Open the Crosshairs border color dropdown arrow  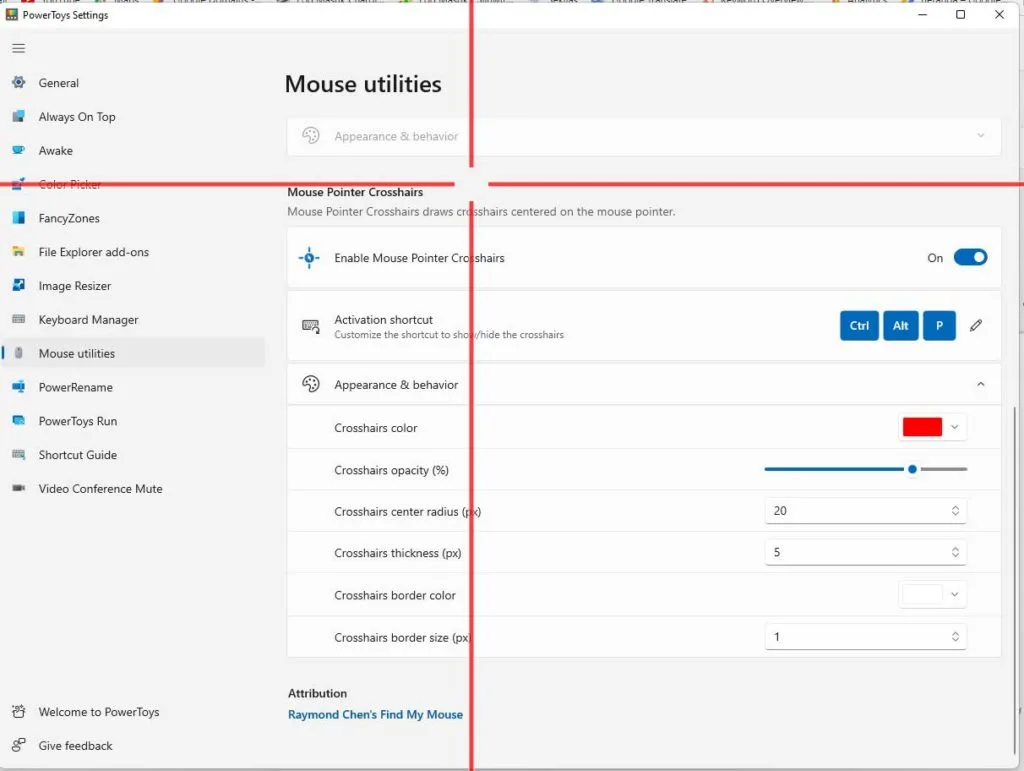point(955,595)
